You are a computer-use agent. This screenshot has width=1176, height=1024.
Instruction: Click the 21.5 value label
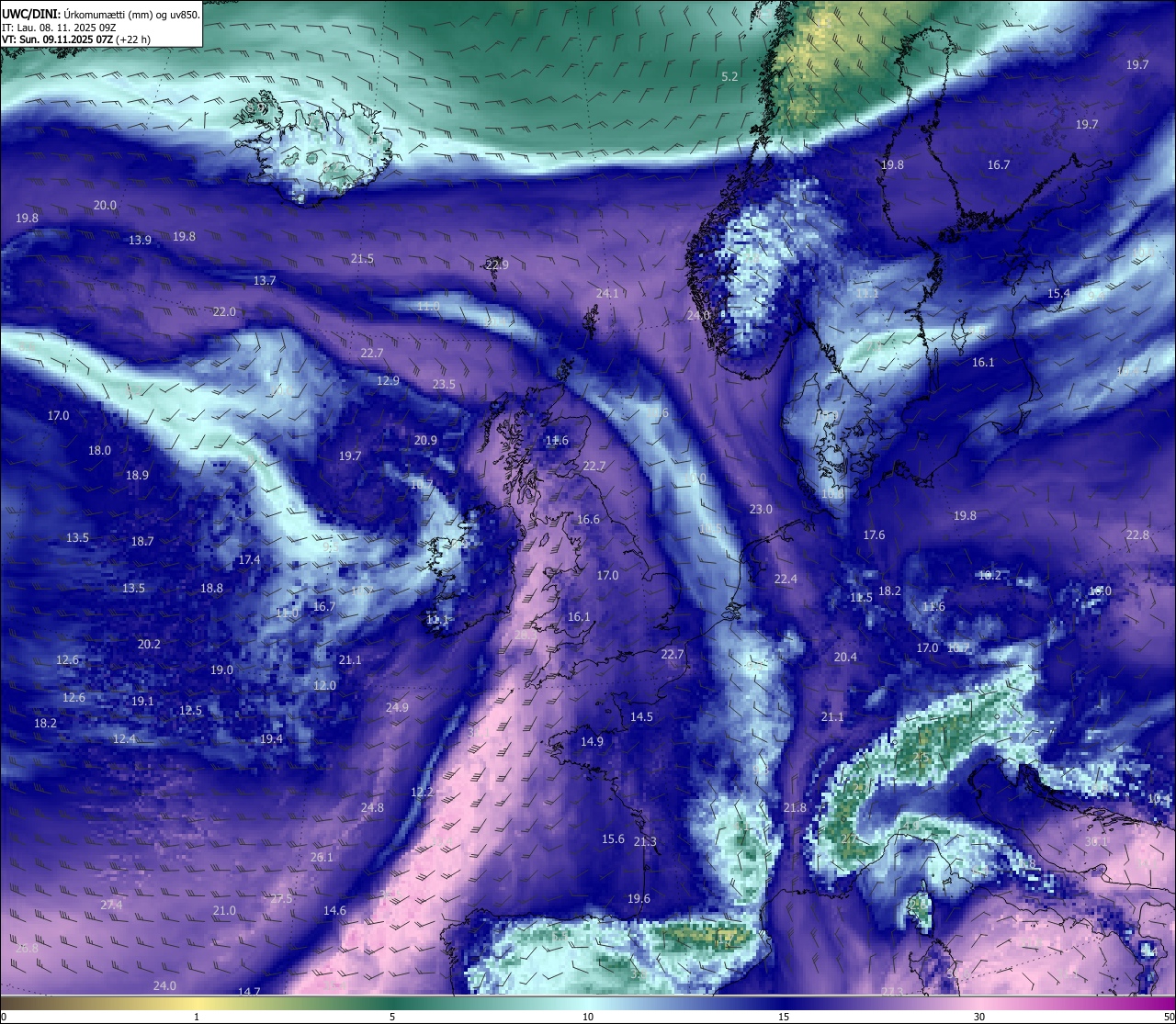(362, 259)
